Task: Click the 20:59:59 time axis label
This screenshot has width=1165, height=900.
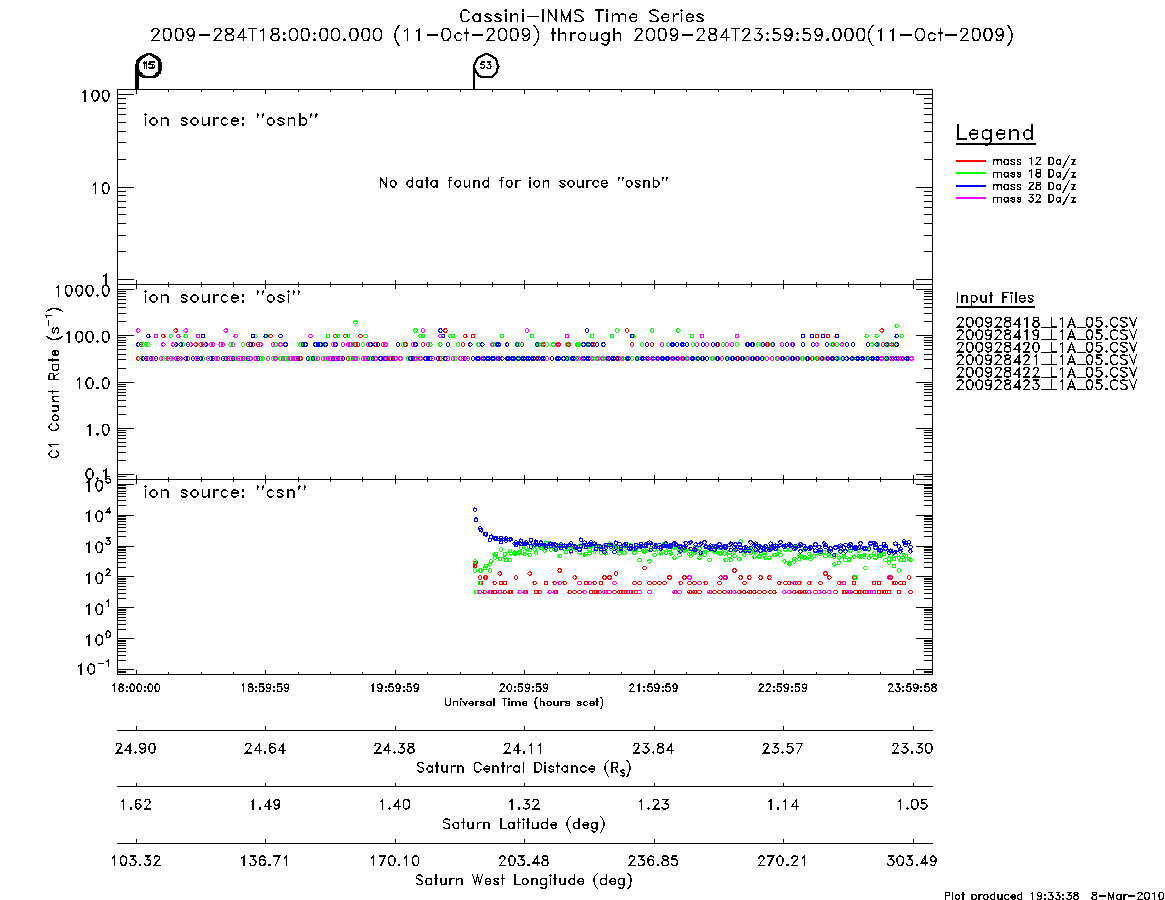Action: (524, 688)
